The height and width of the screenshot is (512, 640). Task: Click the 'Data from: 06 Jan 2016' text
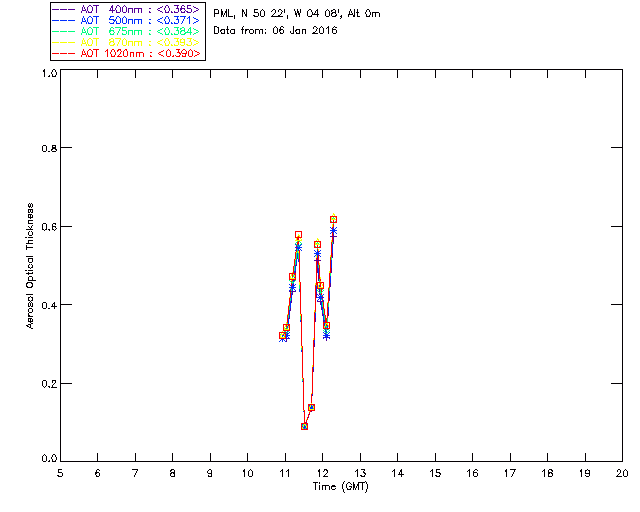click(x=275, y=30)
